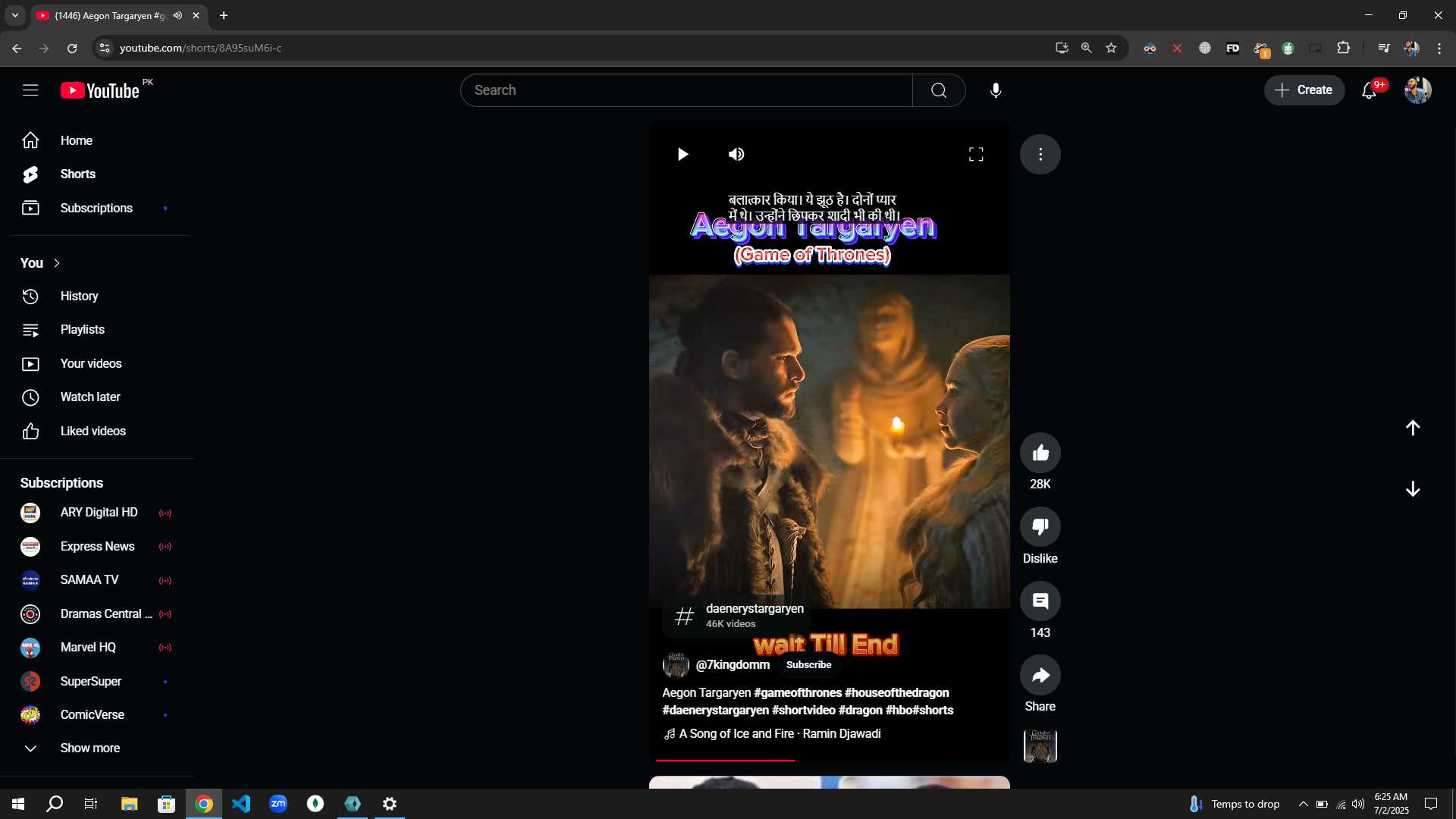This screenshot has width=1456, height=819.
Task: Go to the YouTube home logo
Action: coord(100,90)
